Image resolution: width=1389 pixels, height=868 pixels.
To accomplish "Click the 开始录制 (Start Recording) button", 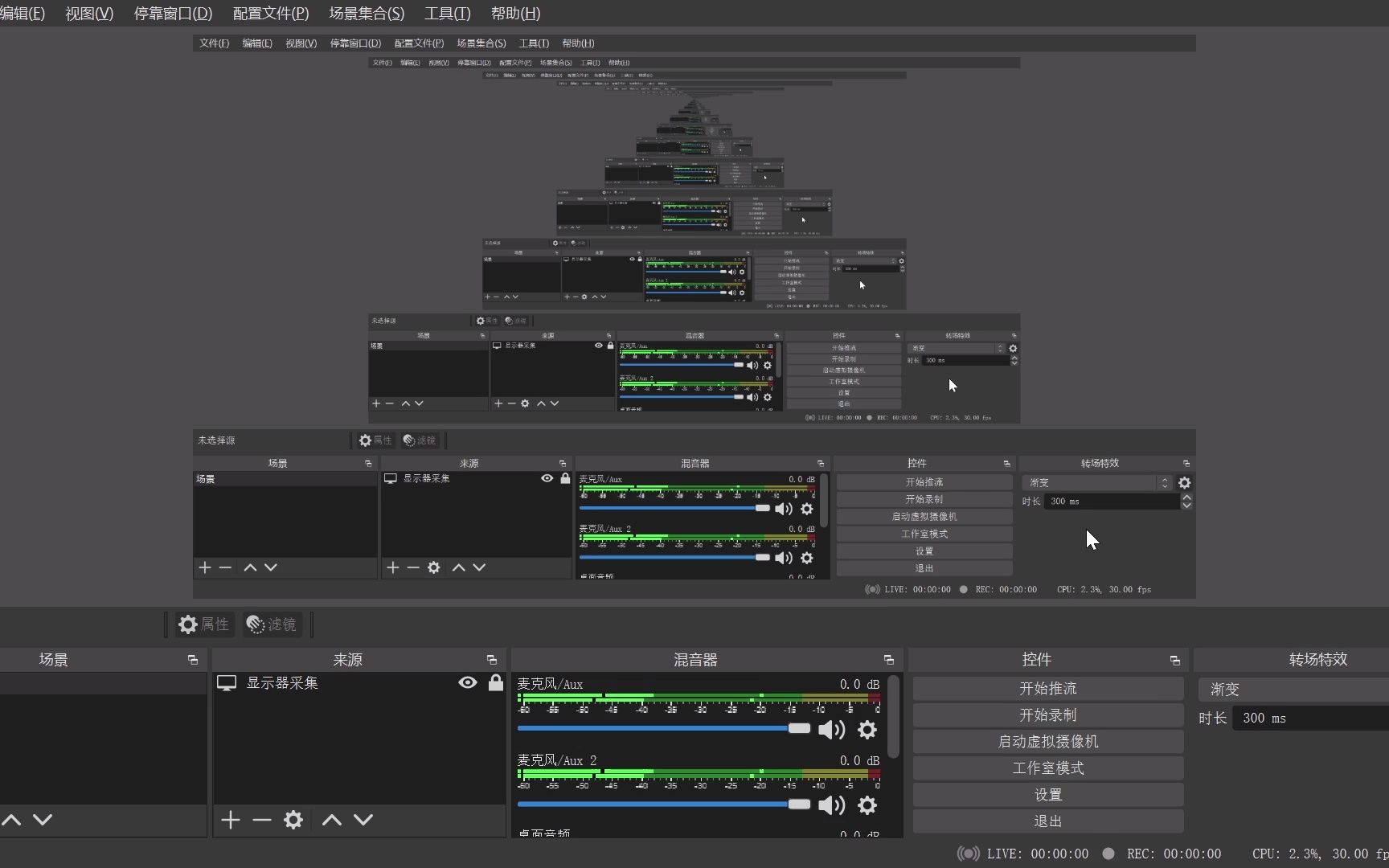I will (1047, 714).
